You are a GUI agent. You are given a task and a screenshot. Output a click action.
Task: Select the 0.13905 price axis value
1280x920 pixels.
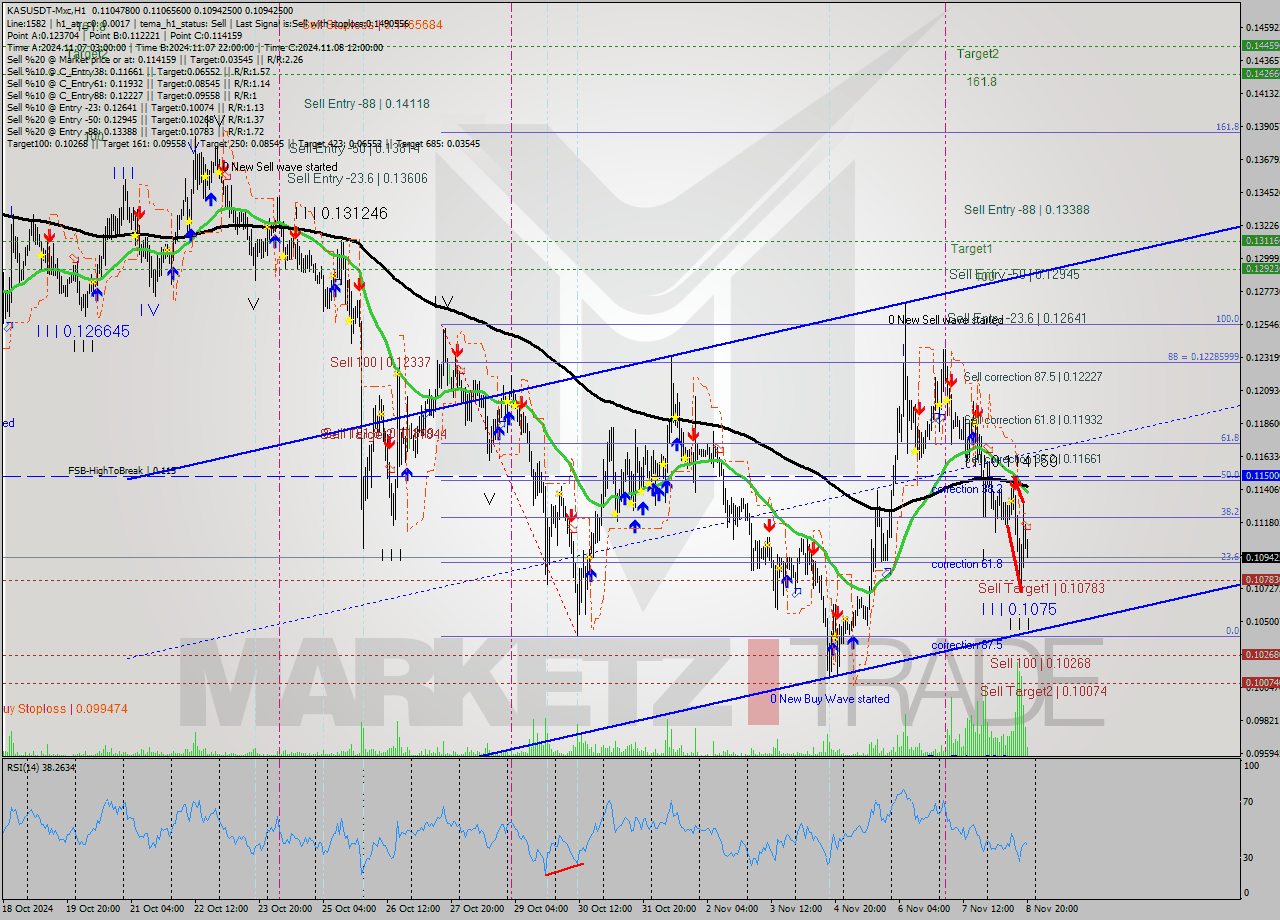point(1260,127)
